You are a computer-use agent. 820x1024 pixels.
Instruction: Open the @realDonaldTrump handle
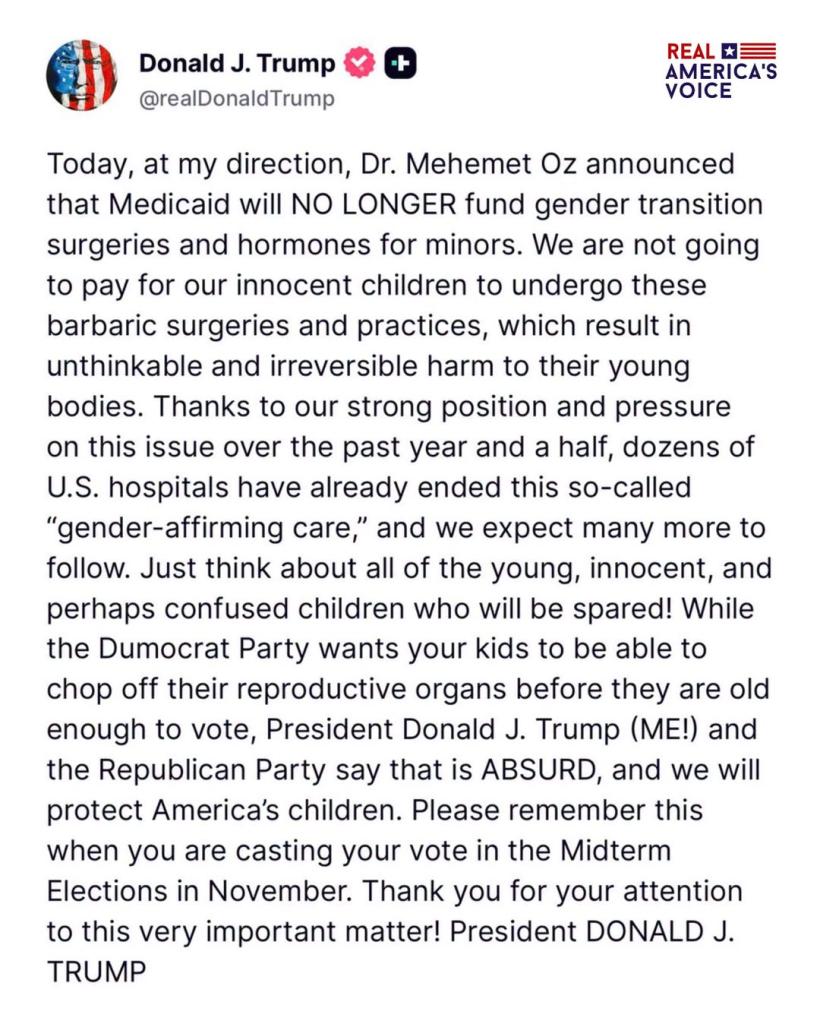pos(237,99)
